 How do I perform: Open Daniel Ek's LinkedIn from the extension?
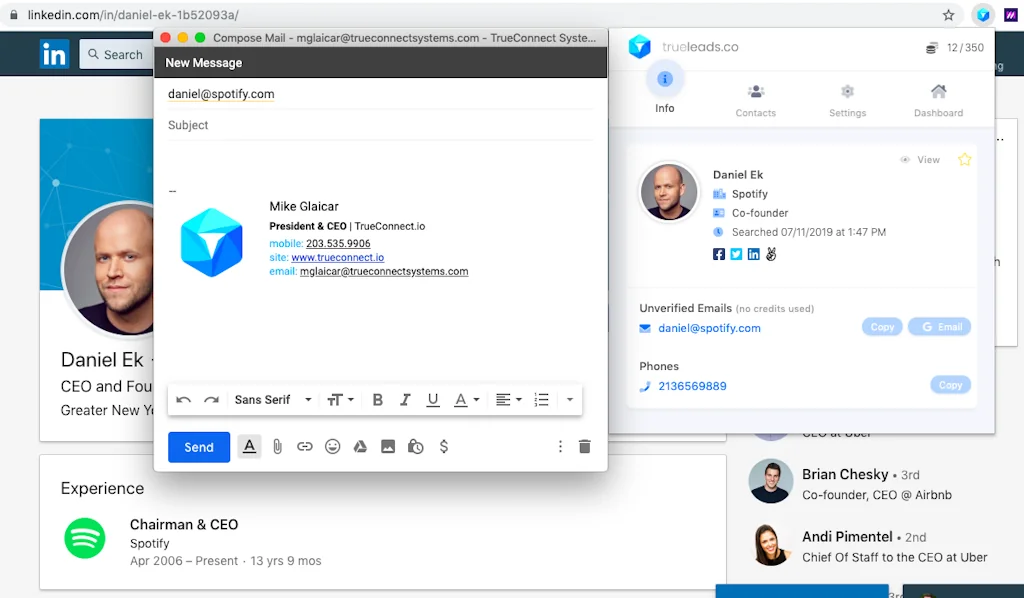(752, 254)
